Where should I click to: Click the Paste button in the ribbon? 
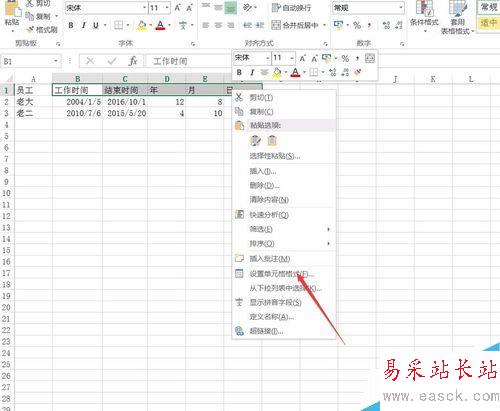(x=12, y=16)
